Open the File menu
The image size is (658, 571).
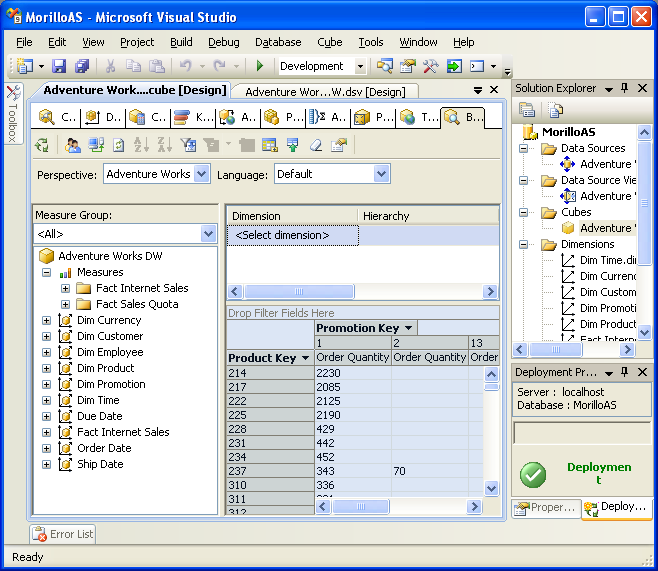[24, 42]
